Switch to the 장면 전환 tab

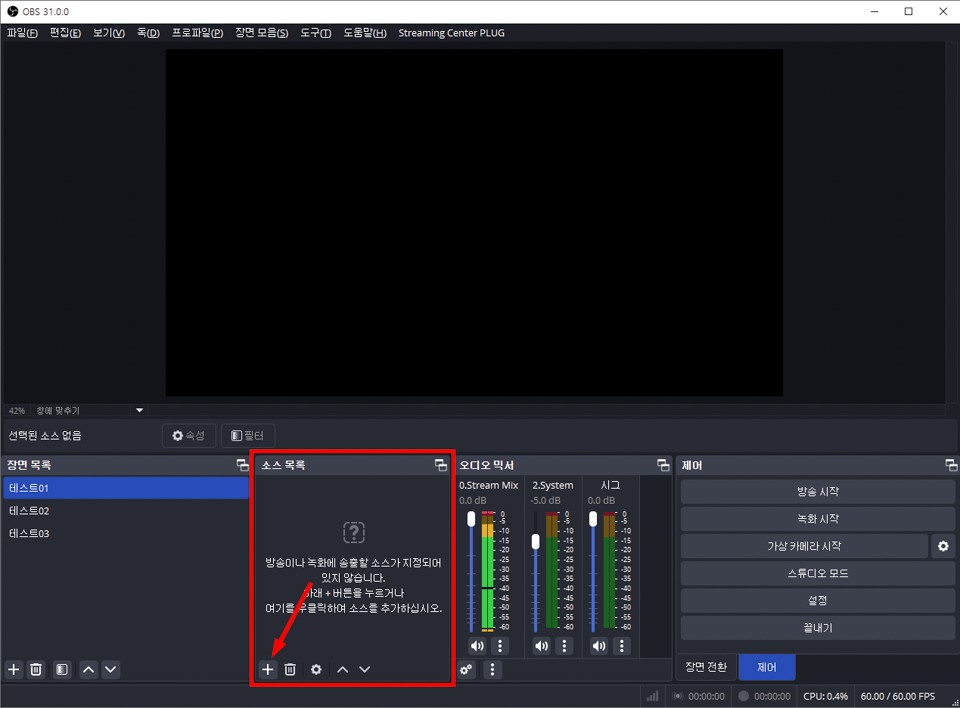(706, 667)
